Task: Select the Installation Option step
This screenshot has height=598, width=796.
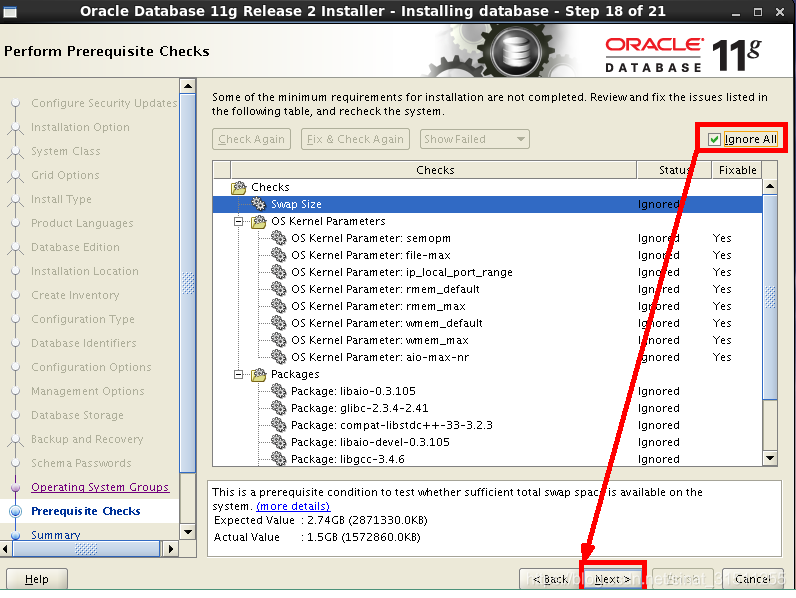Action: point(80,127)
